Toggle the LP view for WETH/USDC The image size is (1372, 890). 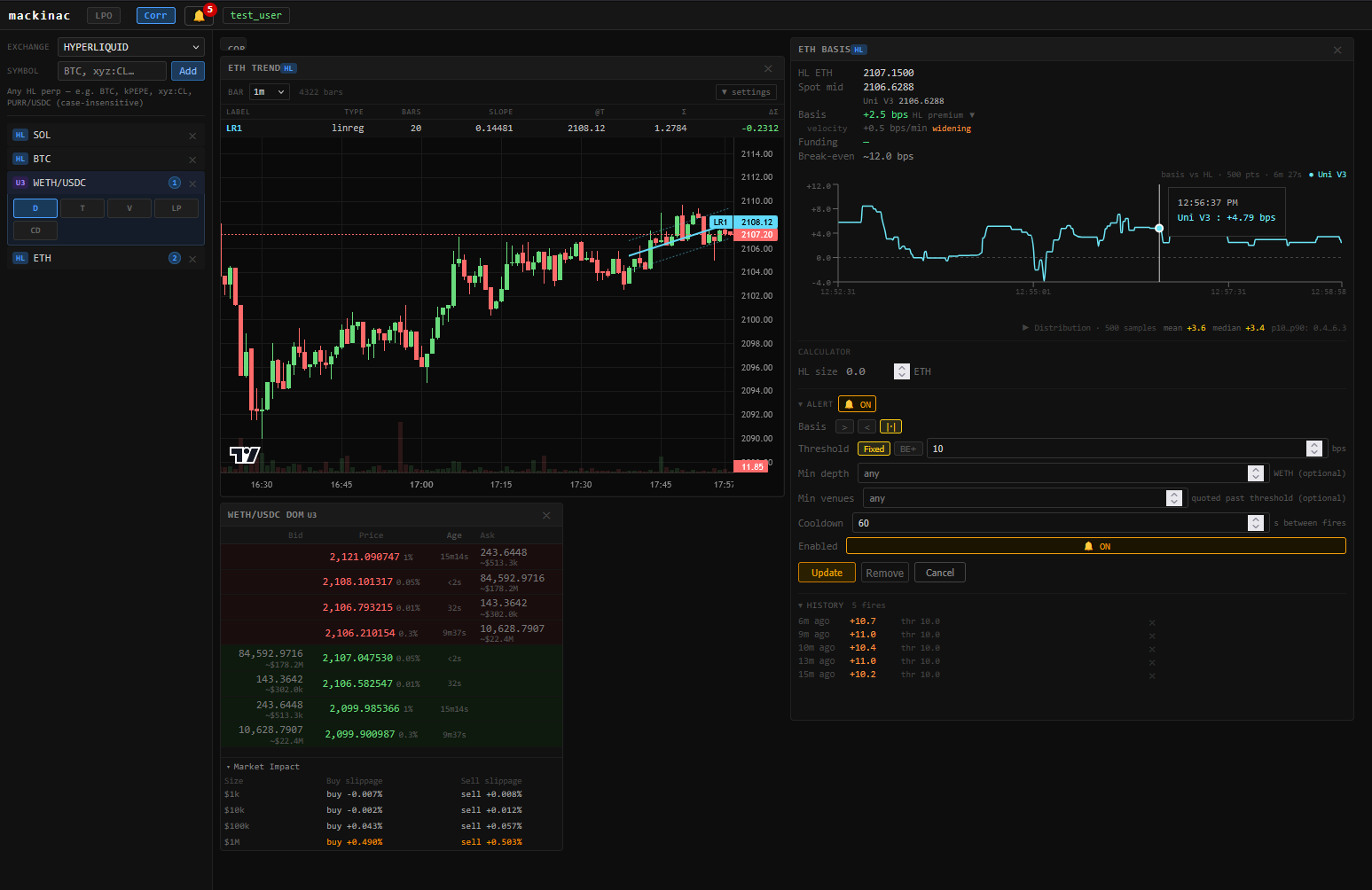(176, 208)
